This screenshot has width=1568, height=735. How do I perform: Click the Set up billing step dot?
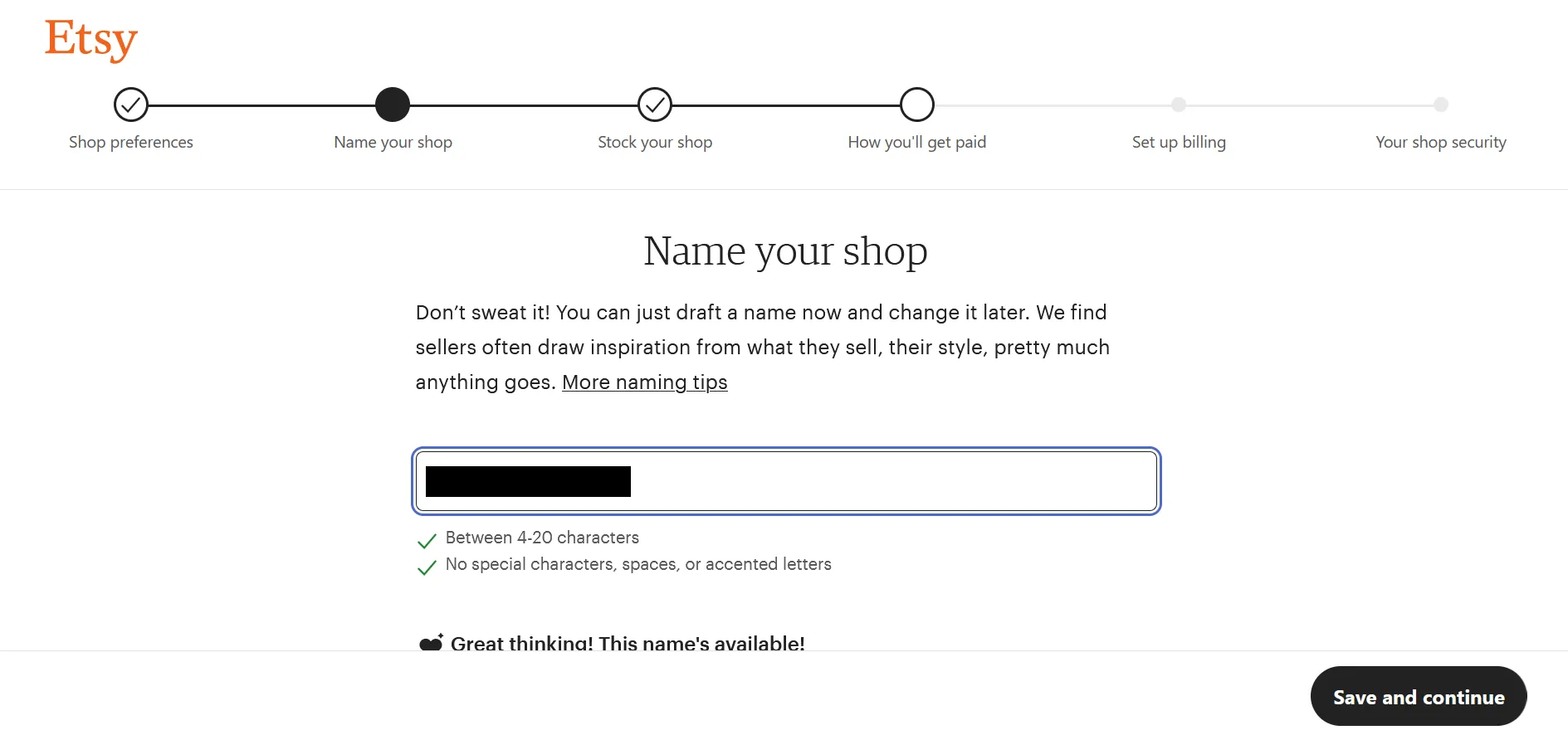[x=1179, y=105]
